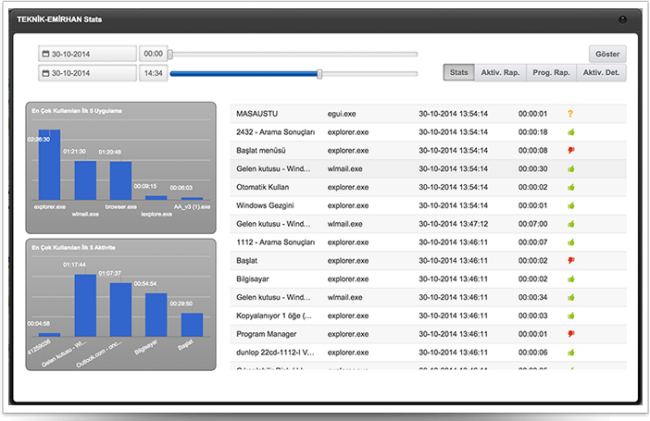Image resolution: width=650 pixels, height=421 pixels.
Task: Click thumbs-down icon on Başlat menüsü row
Action: [570, 151]
